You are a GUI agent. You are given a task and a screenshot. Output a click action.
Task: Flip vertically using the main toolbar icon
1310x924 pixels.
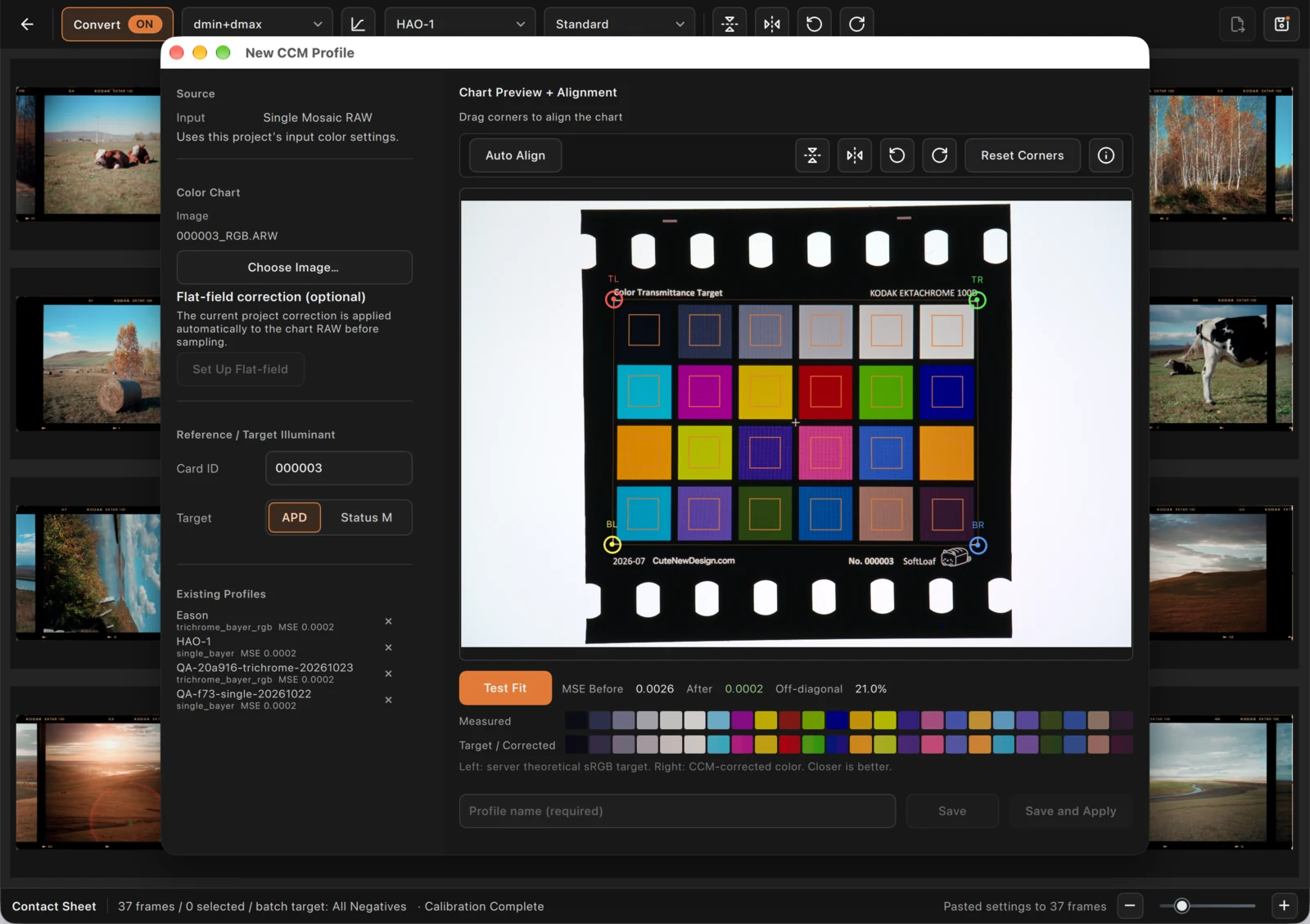coord(730,25)
